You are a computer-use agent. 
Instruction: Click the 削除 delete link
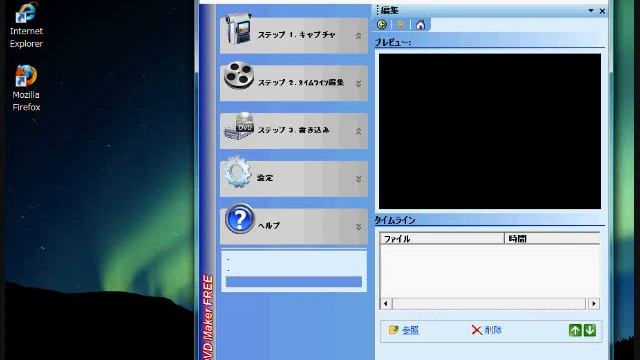pos(493,330)
